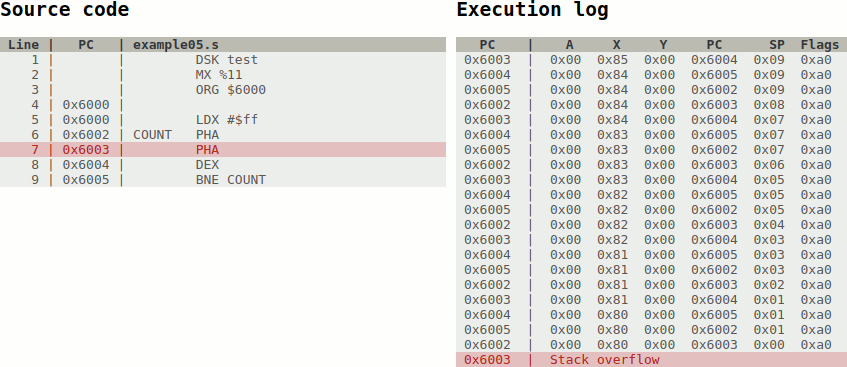Click the PC header in the source code table

point(86,45)
